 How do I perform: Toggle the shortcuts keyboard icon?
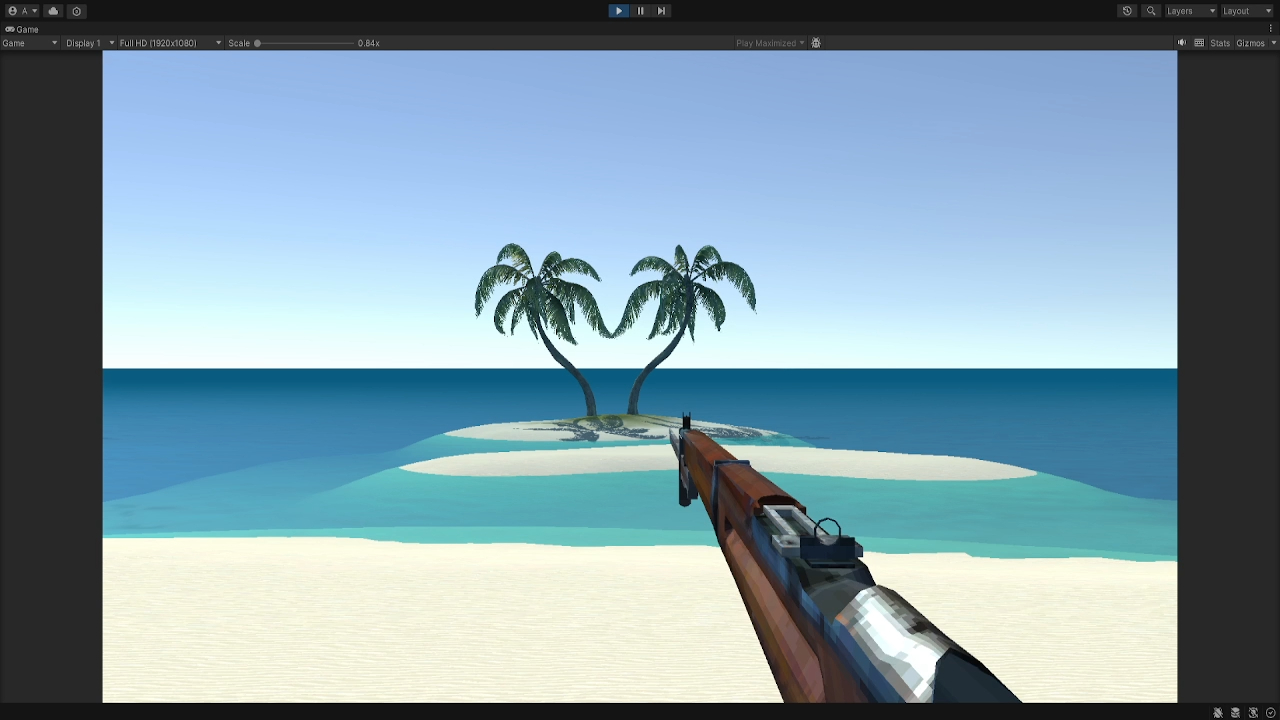pyautogui.click(x=1199, y=43)
